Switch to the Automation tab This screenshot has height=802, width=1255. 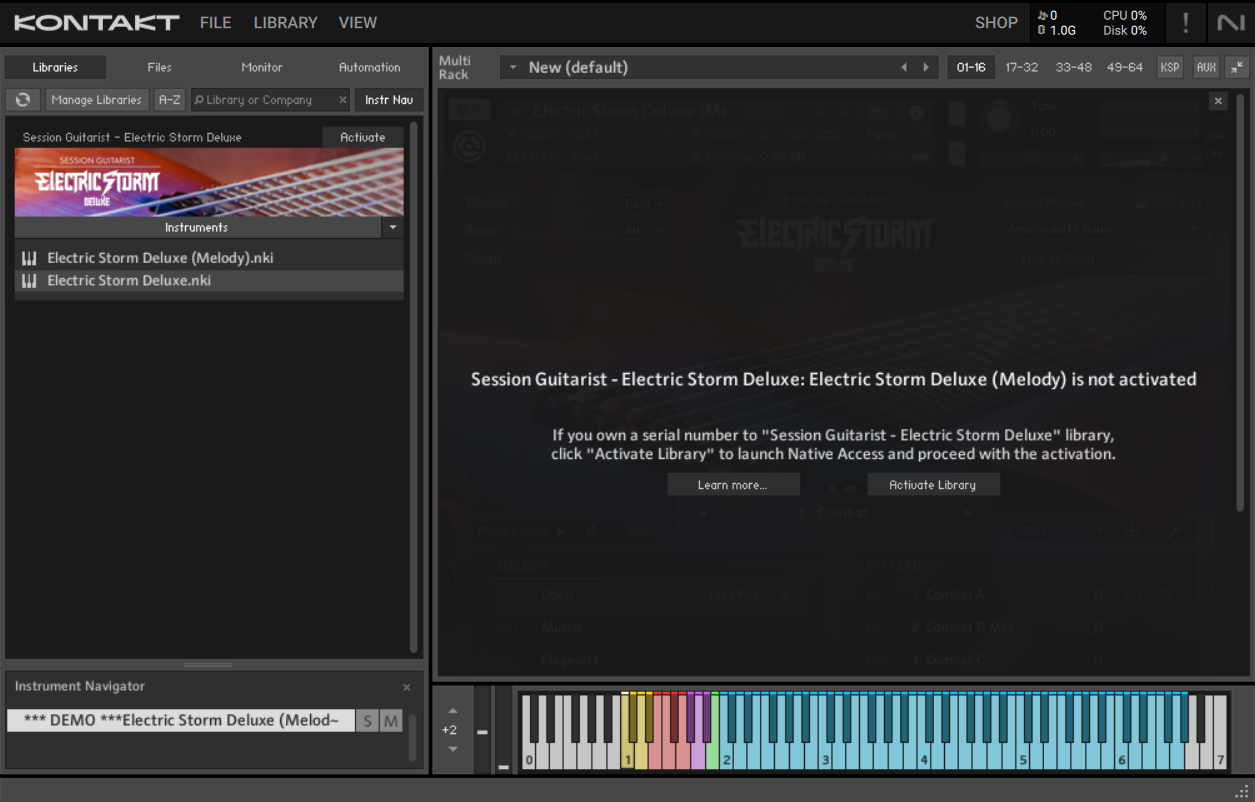370,67
